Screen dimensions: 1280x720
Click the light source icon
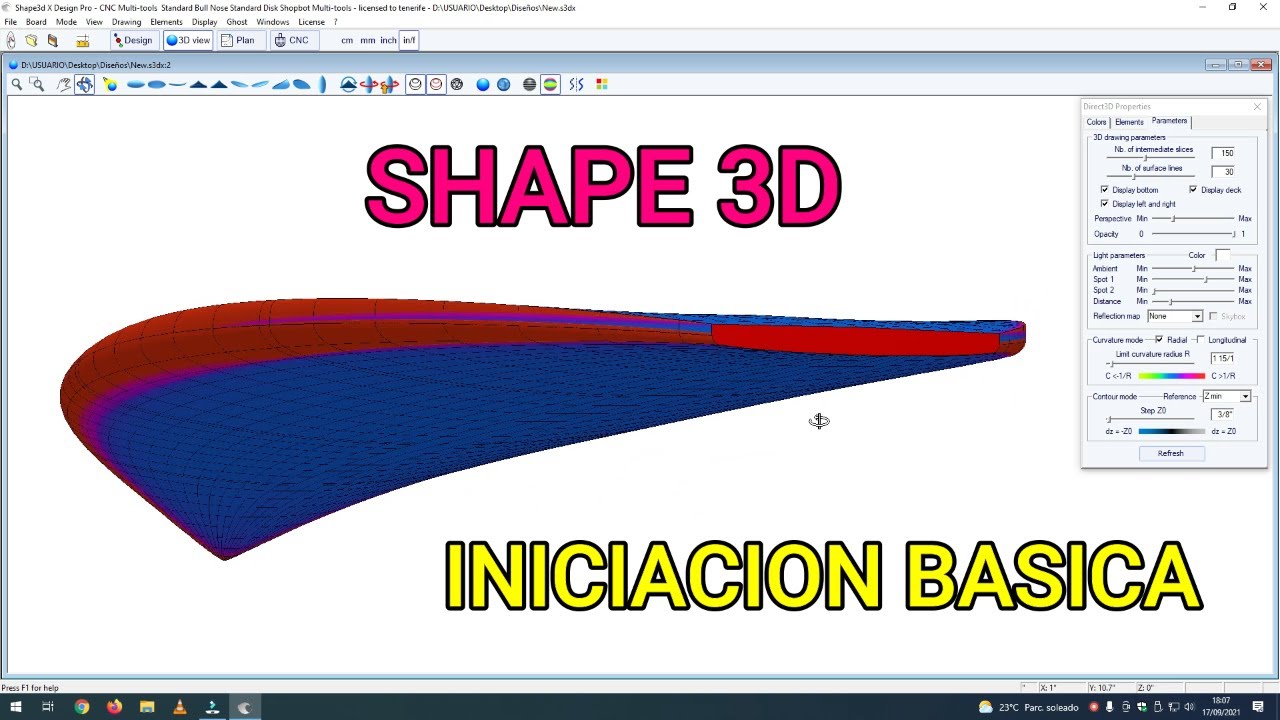pyautogui.click(x=110, y=85)
